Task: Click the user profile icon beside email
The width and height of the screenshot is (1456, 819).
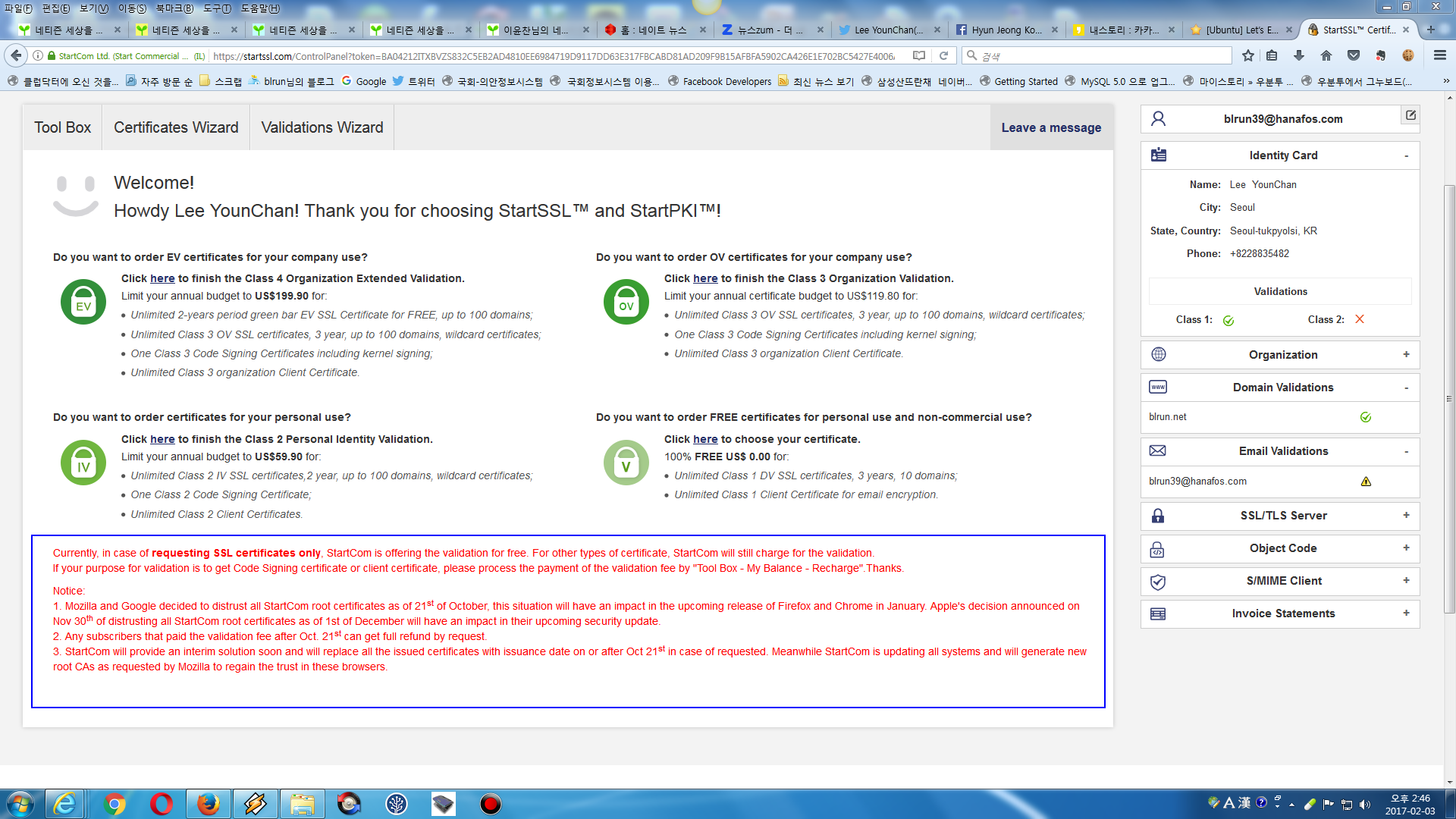Action: click(x=1158, y=119)
